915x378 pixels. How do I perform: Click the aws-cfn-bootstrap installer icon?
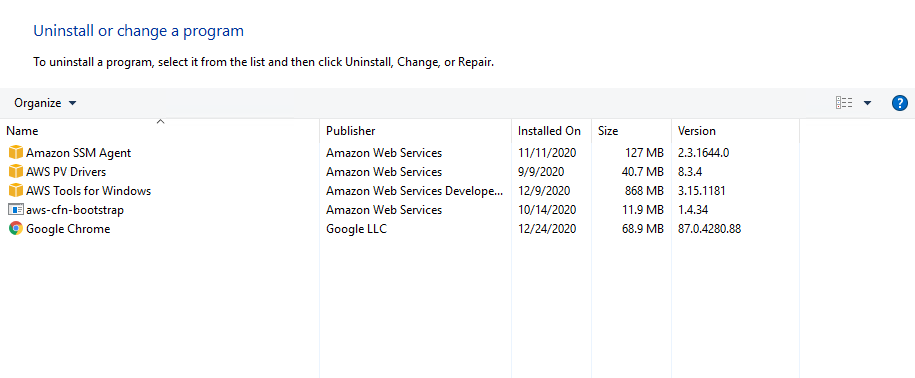click(16, 209)
